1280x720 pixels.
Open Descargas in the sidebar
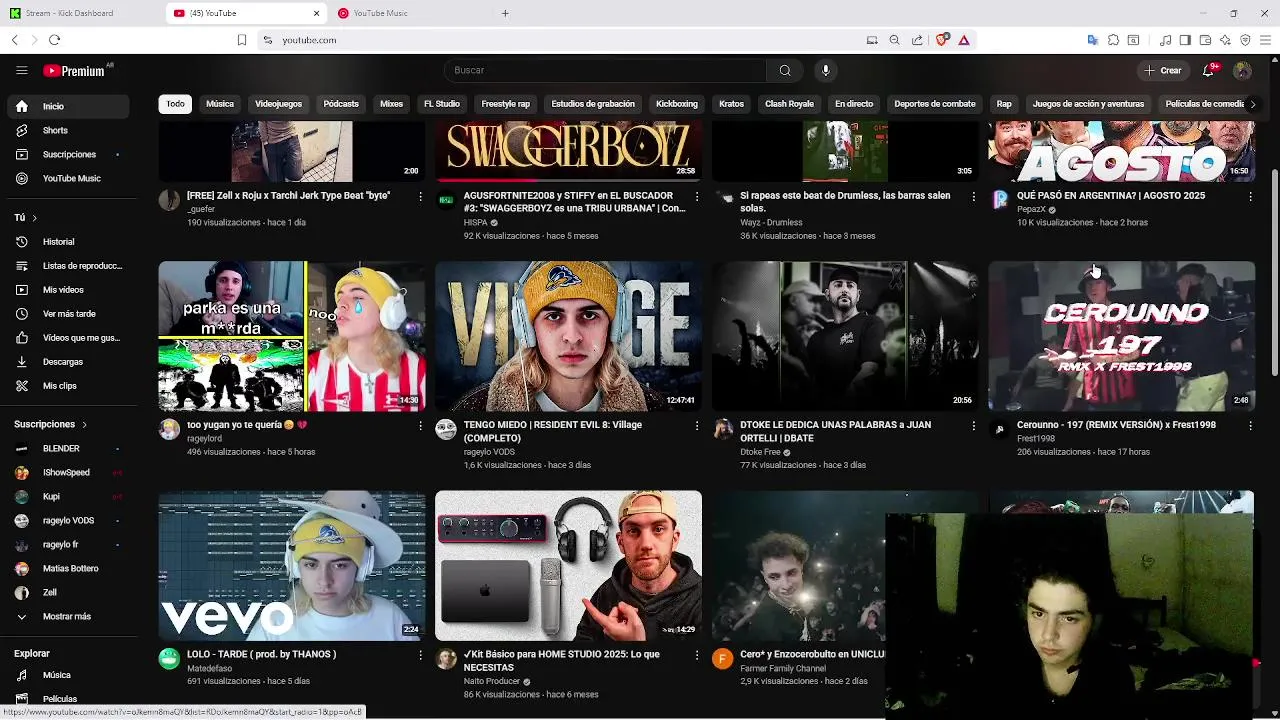pos(68,361)
